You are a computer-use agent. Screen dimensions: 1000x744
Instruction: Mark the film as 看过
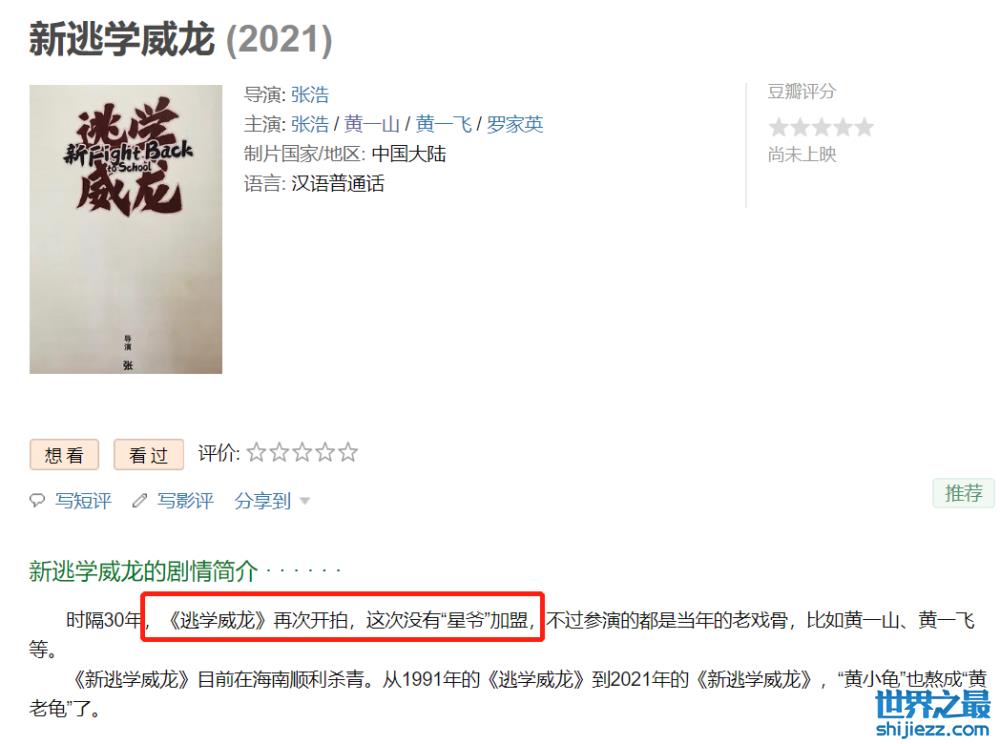point(149,455)
